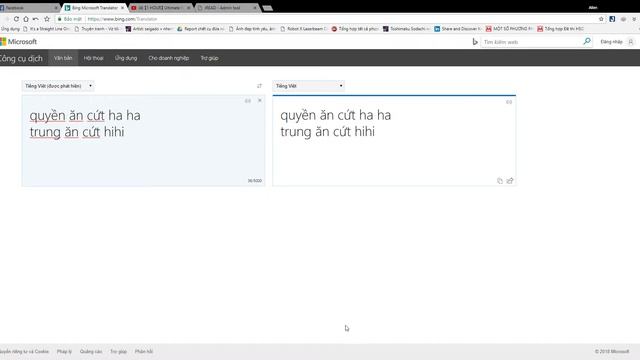
Task: Open a new browser tab
Action: (267, 8)
